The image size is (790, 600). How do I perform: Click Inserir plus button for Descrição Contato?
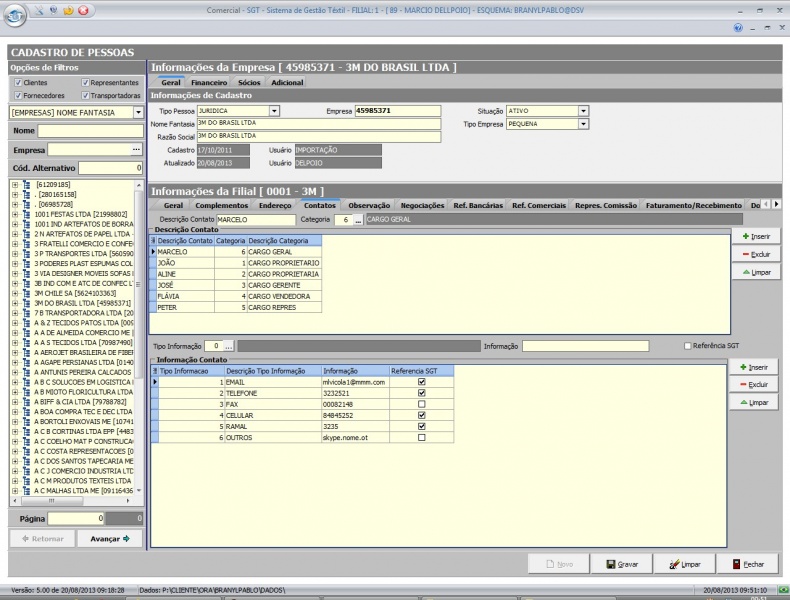point(755,236)
